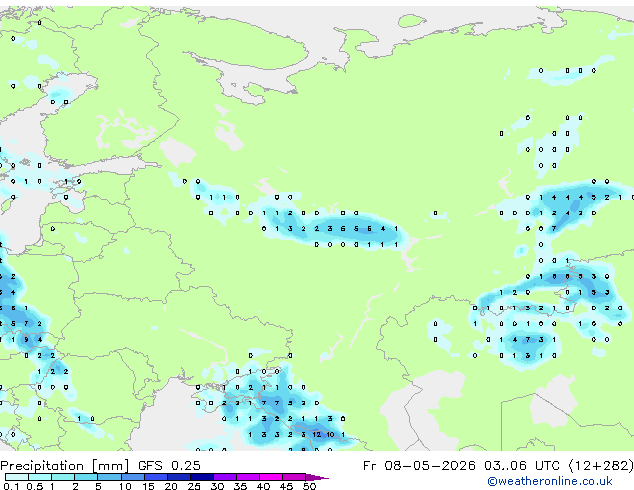Click the '50' legend scale label
Screen dimensions: 634x490
[309, 486]
